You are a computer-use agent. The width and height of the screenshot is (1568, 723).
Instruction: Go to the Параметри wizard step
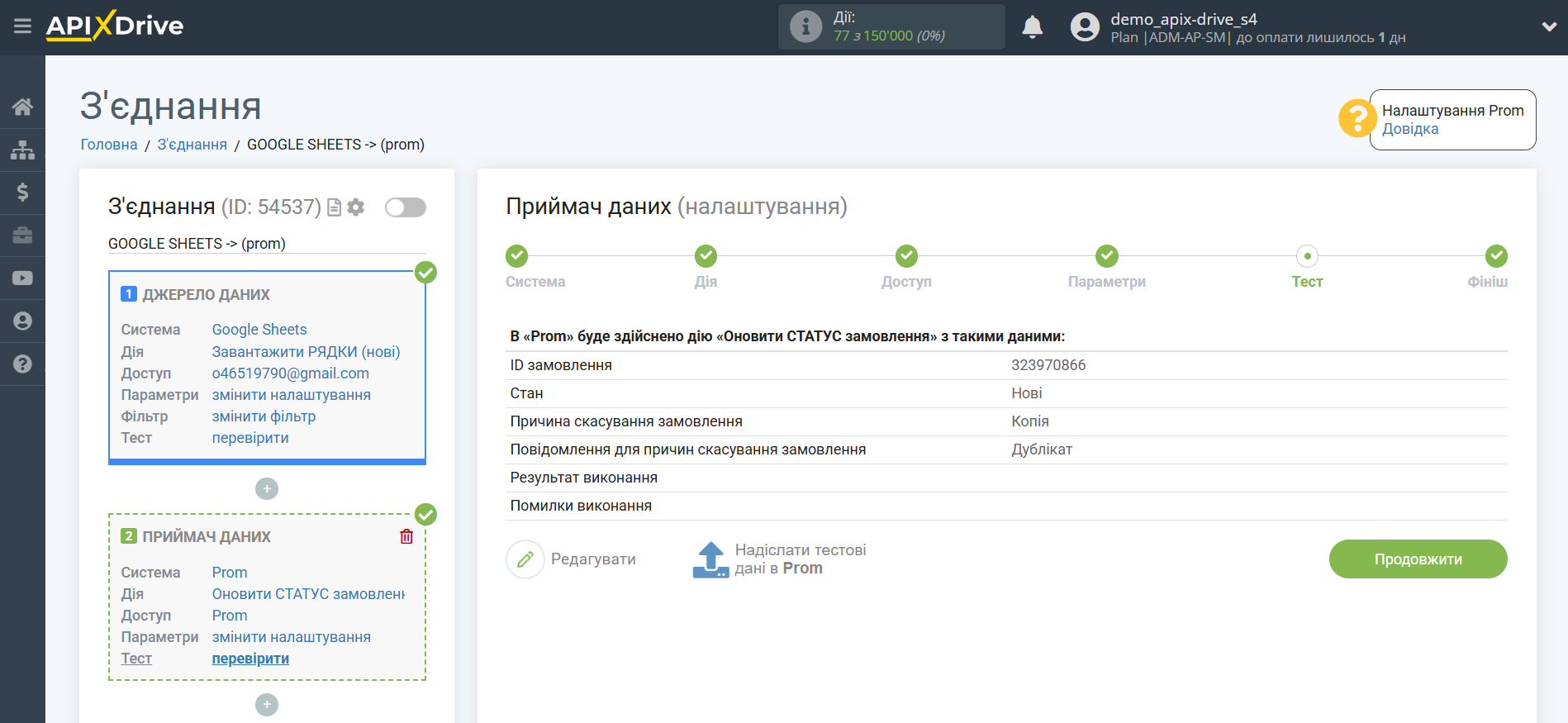[1107, 256]
